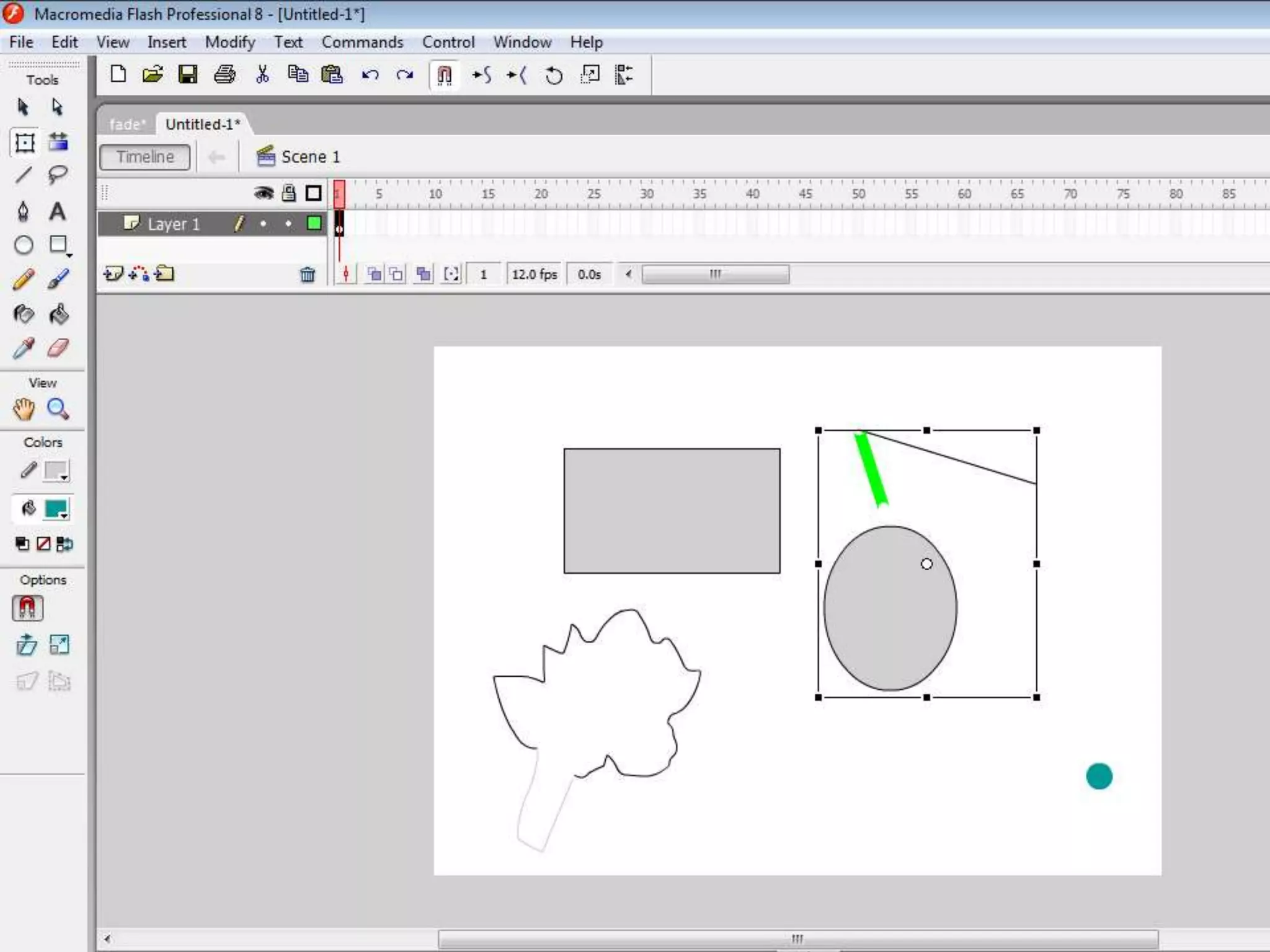Toggle the Snap to Objects magnet option

tap(27, 608)
